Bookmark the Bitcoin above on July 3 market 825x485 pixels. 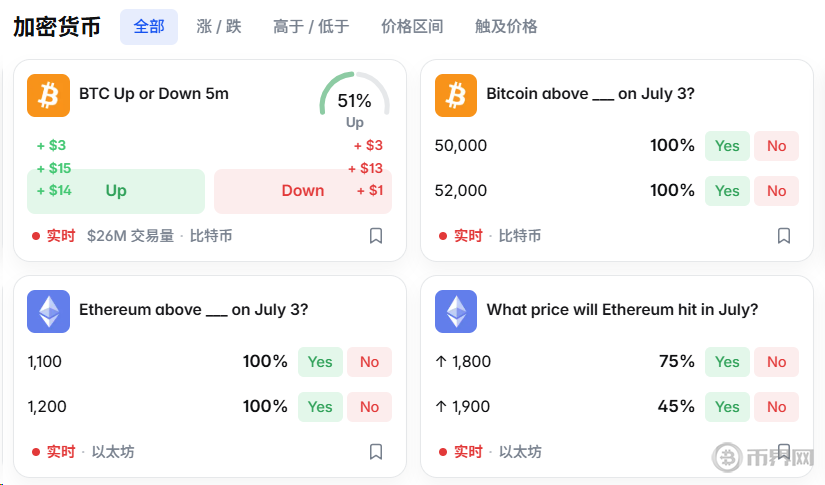pyautogui.click(x=783, y=236)
